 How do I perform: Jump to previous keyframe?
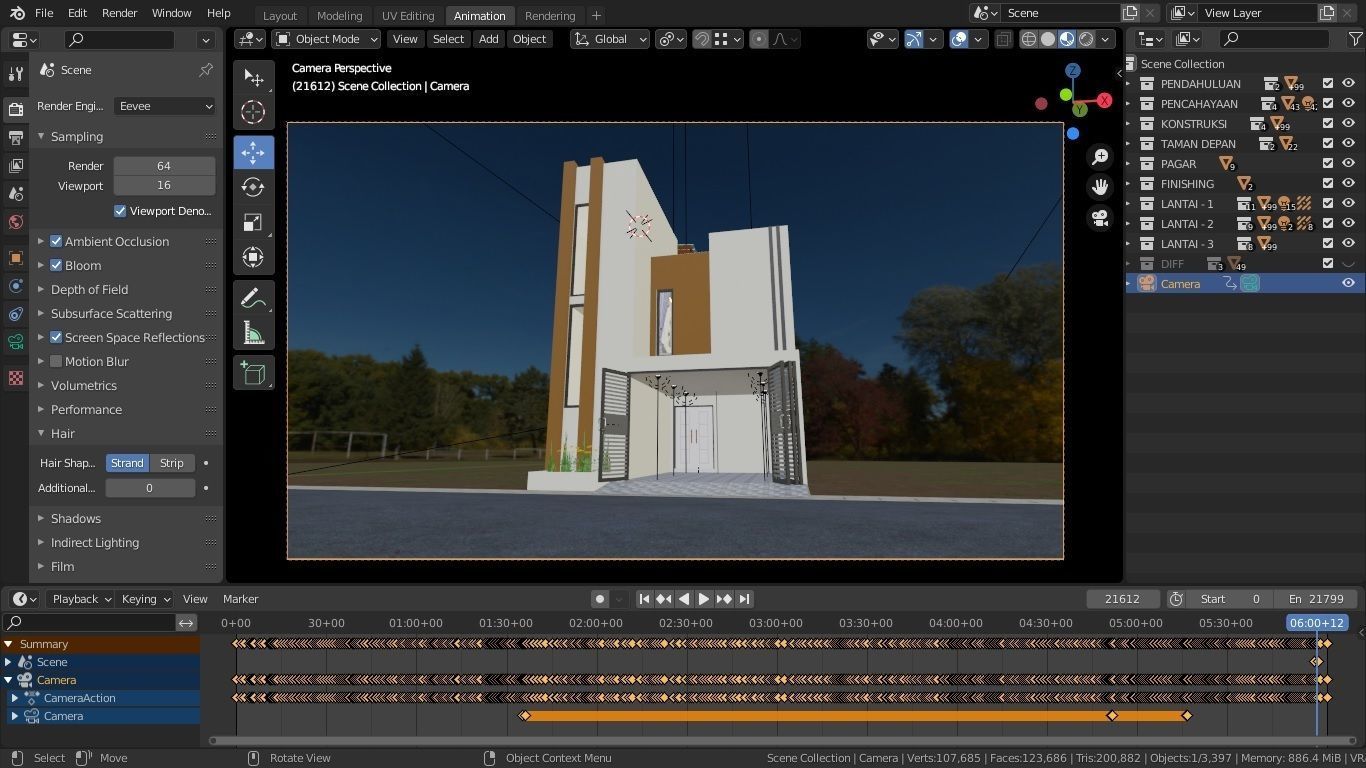664,599
